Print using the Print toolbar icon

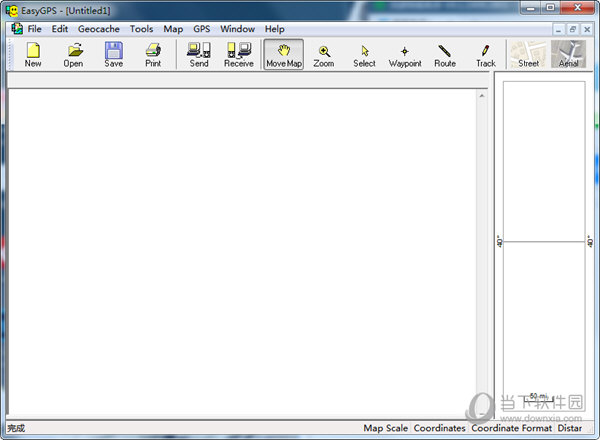[153, 55]
